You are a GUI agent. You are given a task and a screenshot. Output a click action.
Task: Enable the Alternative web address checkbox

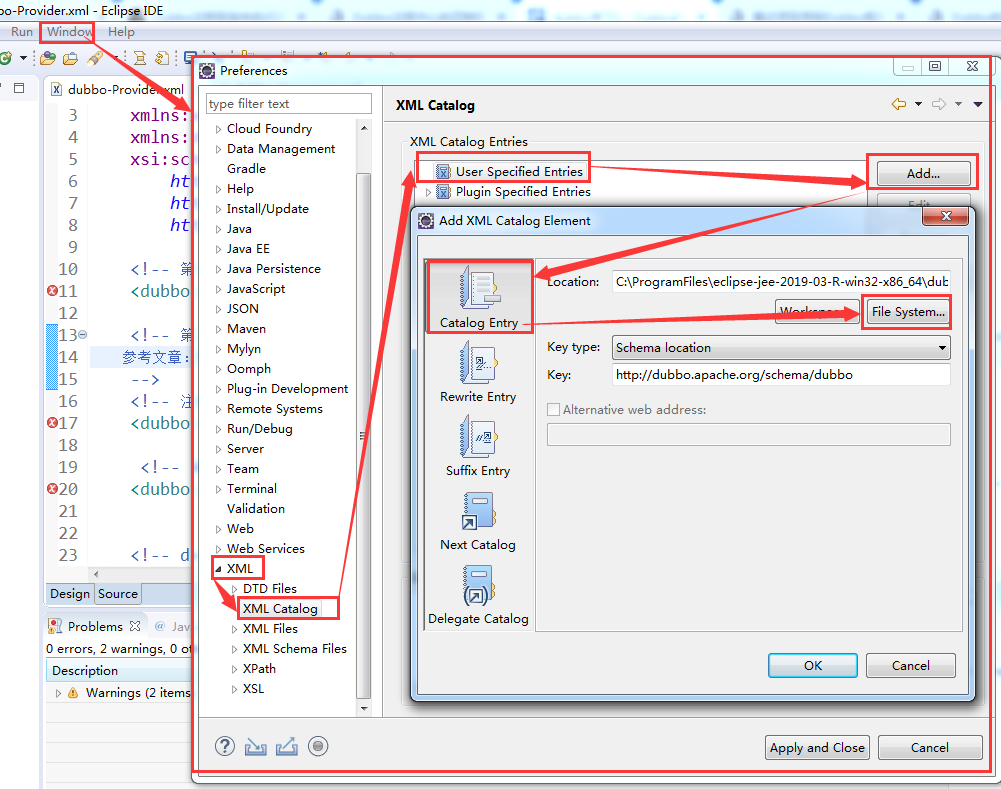pyautogui.click(x=554, y=409)
